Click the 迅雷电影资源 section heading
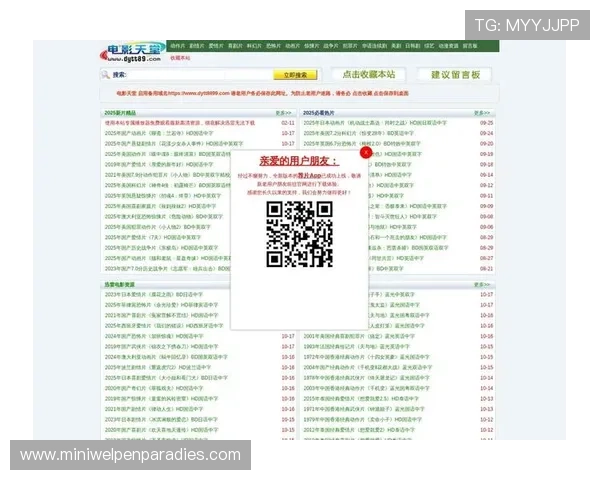 click(x=119, y=285)
